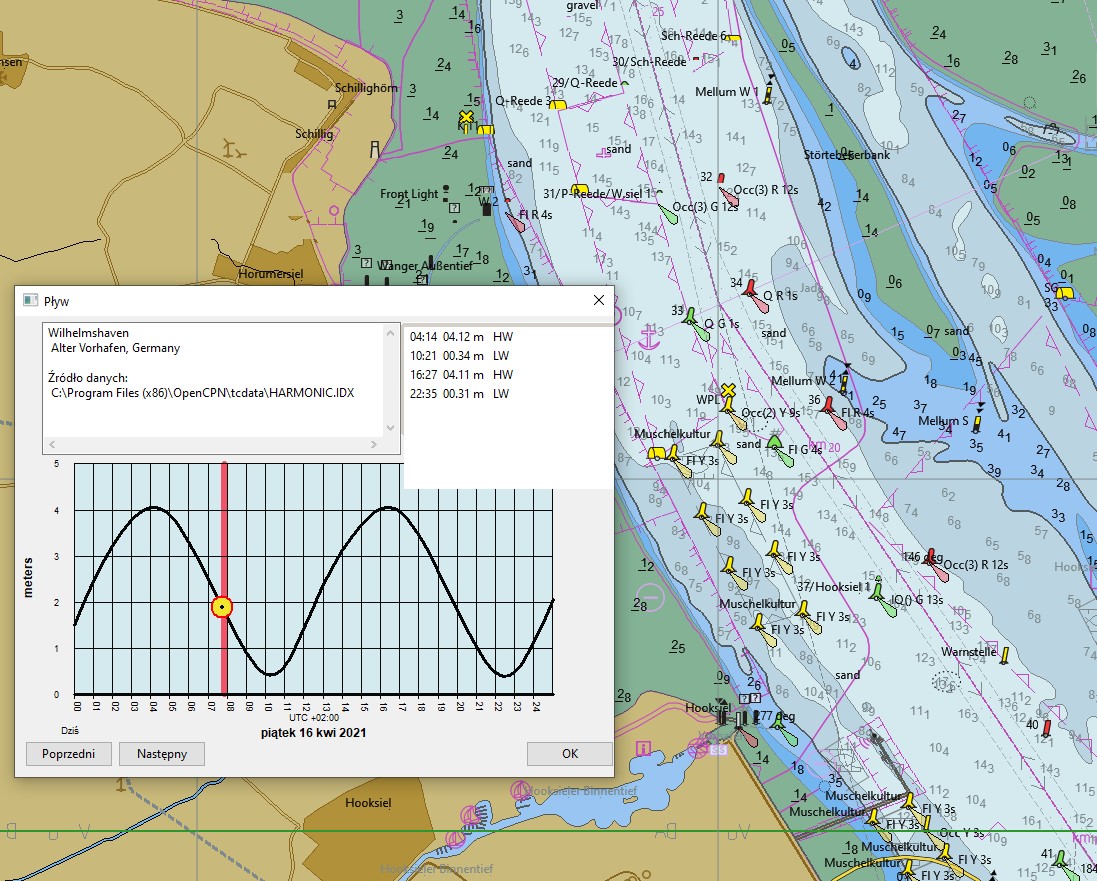Screen dimensions: 1097x881
Task: Select the 16:27 04.11 m HW tide entry
Action: coord(462,374)
